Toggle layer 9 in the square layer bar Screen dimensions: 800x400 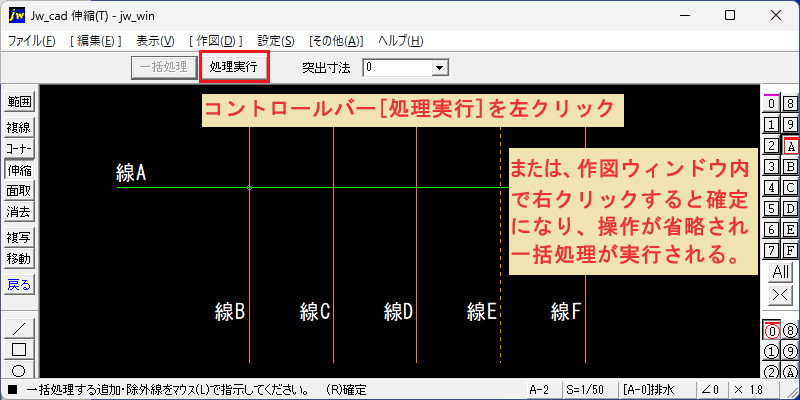coord(790,124)
